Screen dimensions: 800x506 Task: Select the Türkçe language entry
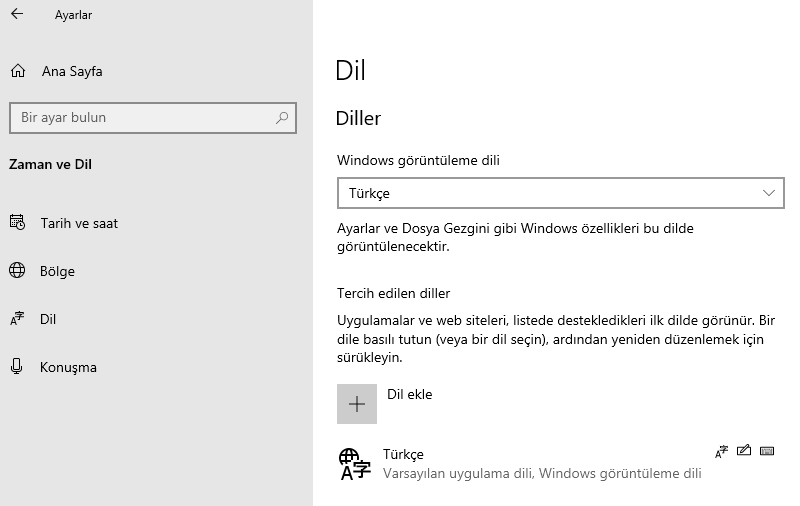560,464
